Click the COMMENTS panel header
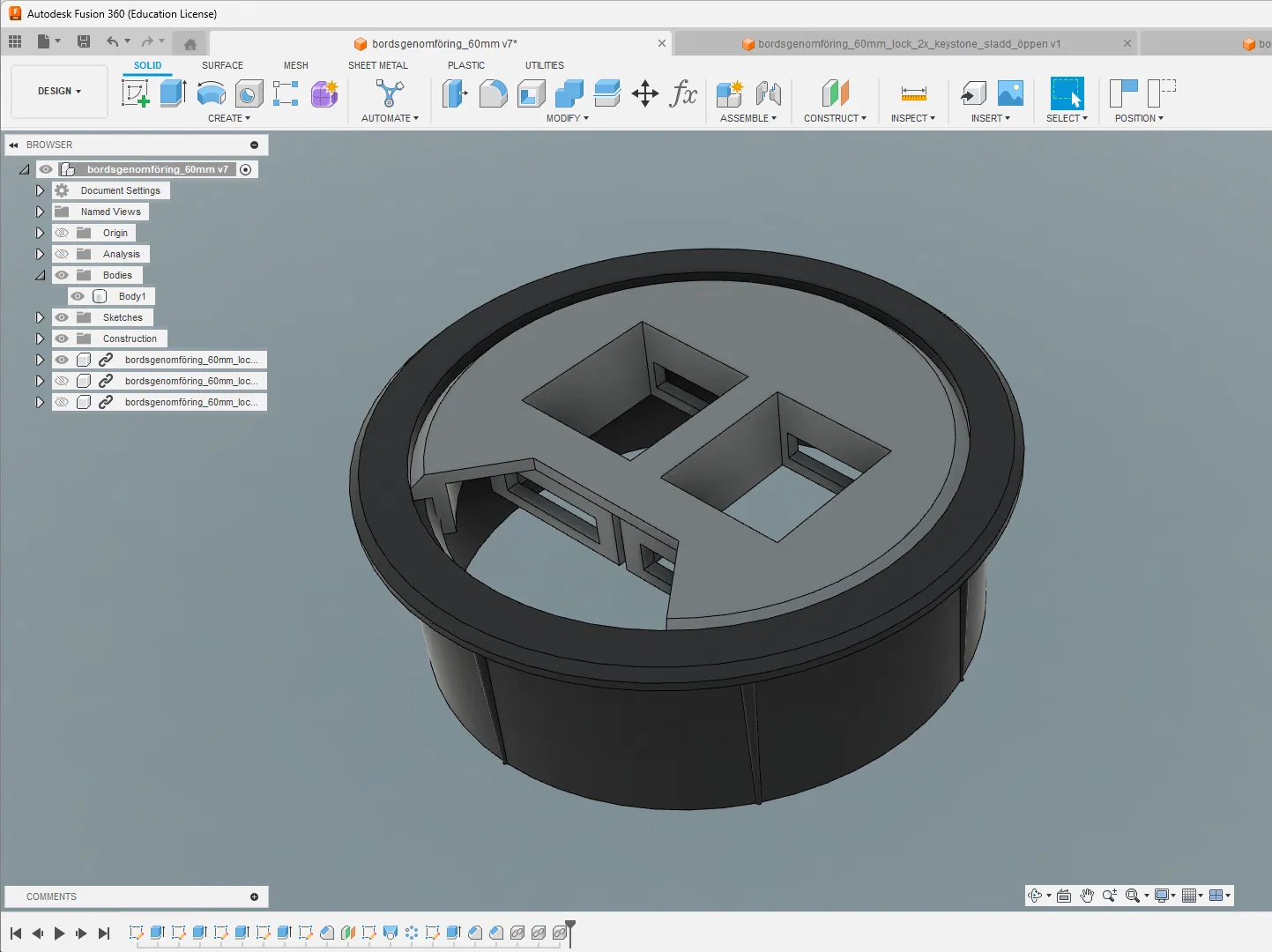The image size is (1272, 952). 137,896
